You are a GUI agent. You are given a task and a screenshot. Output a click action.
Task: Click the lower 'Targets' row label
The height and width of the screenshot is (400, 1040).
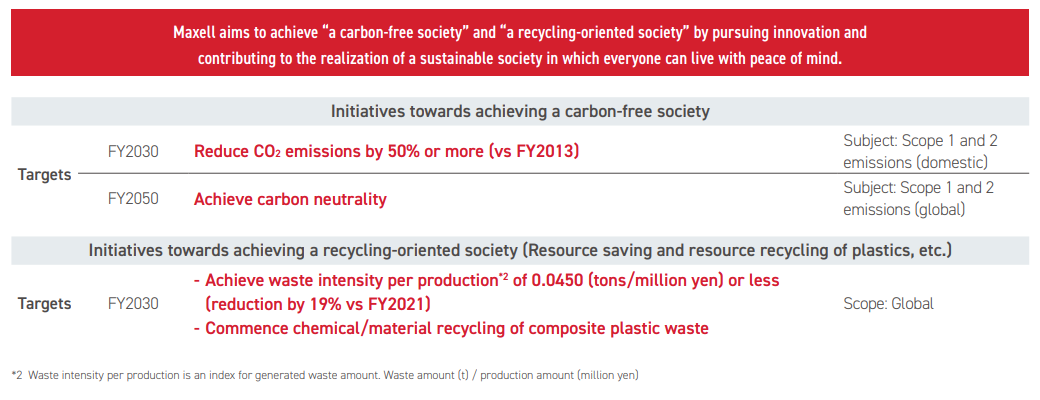(x=44, y=304)
